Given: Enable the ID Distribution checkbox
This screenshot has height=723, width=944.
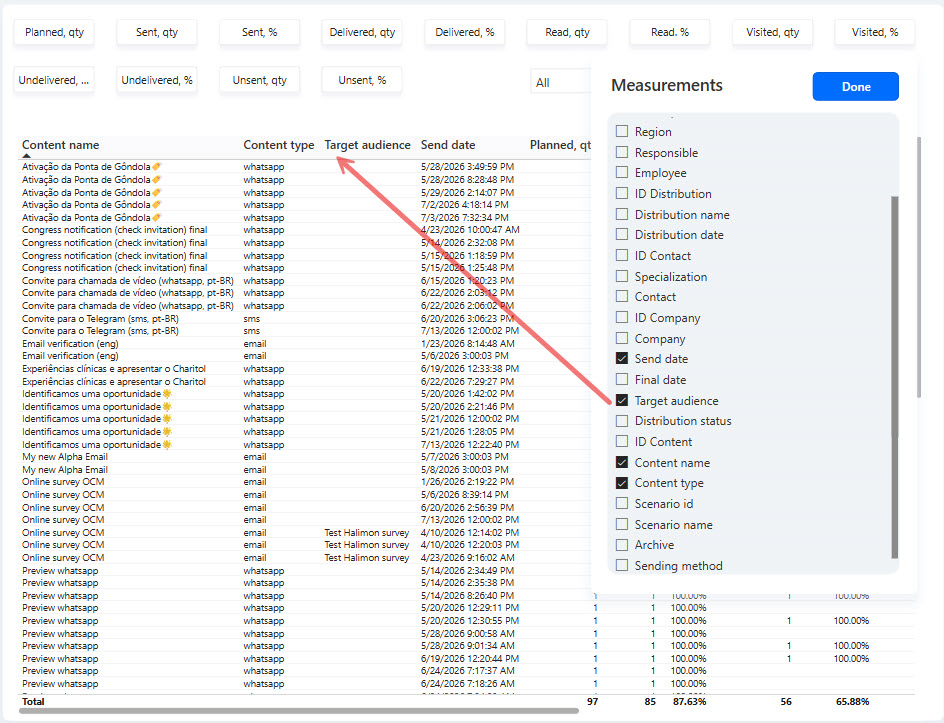Looking at the screenshot, I should [x=622, y=194].
